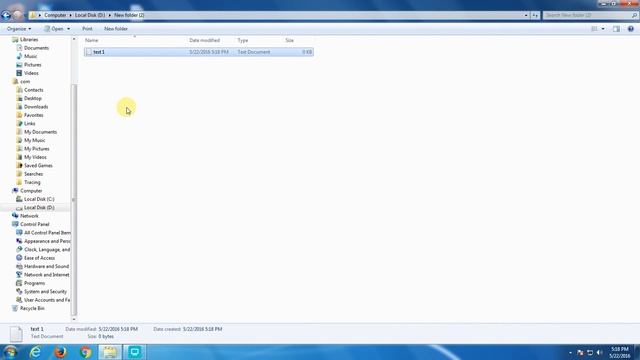Open System and Security
Viewport: 640px width, 360px height.
(x=45, y=291)
